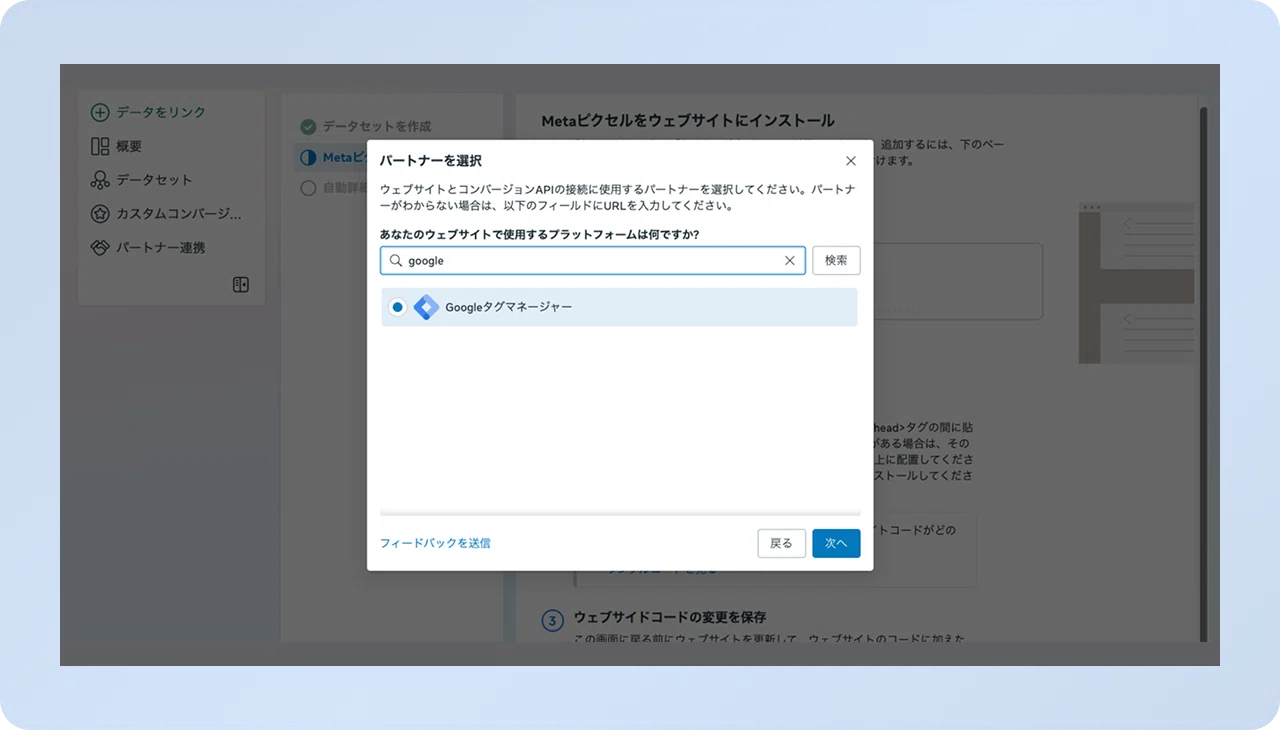
Task: Click the ウェブサイドコードの変更を保存 step heading
Action: coord(670,617)
